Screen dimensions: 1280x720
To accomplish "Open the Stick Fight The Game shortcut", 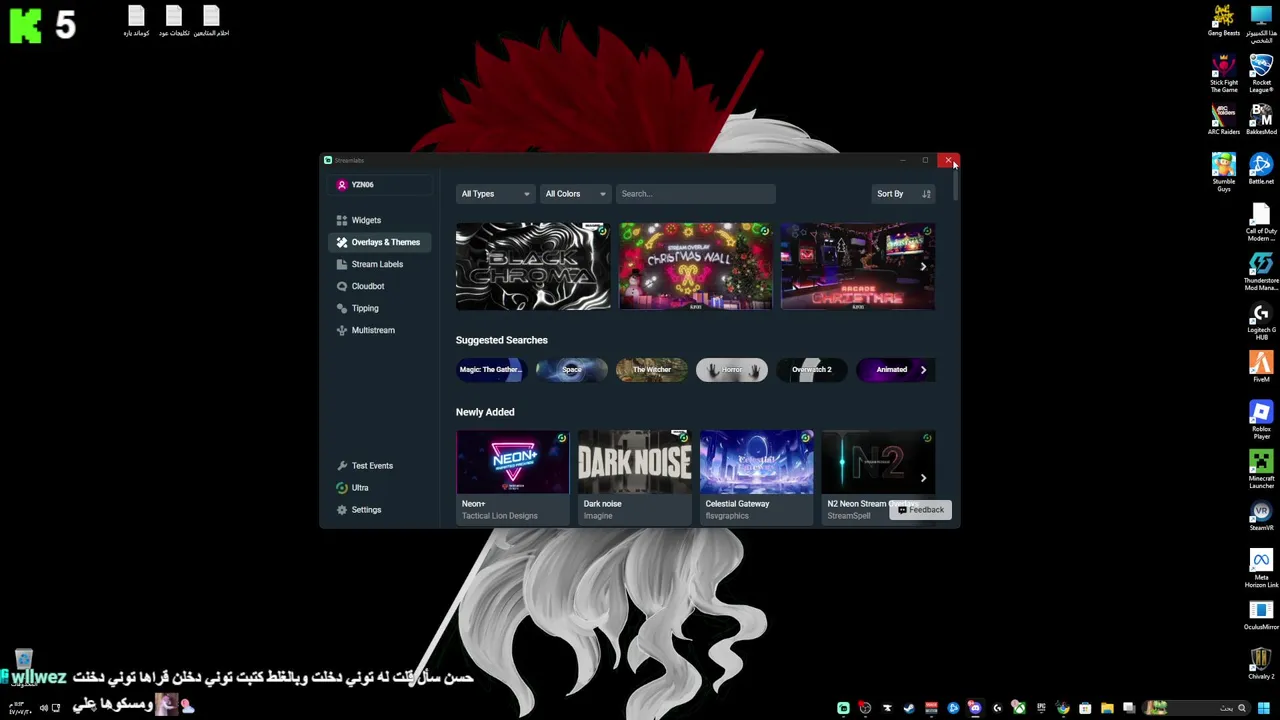I will point(1224,74).
